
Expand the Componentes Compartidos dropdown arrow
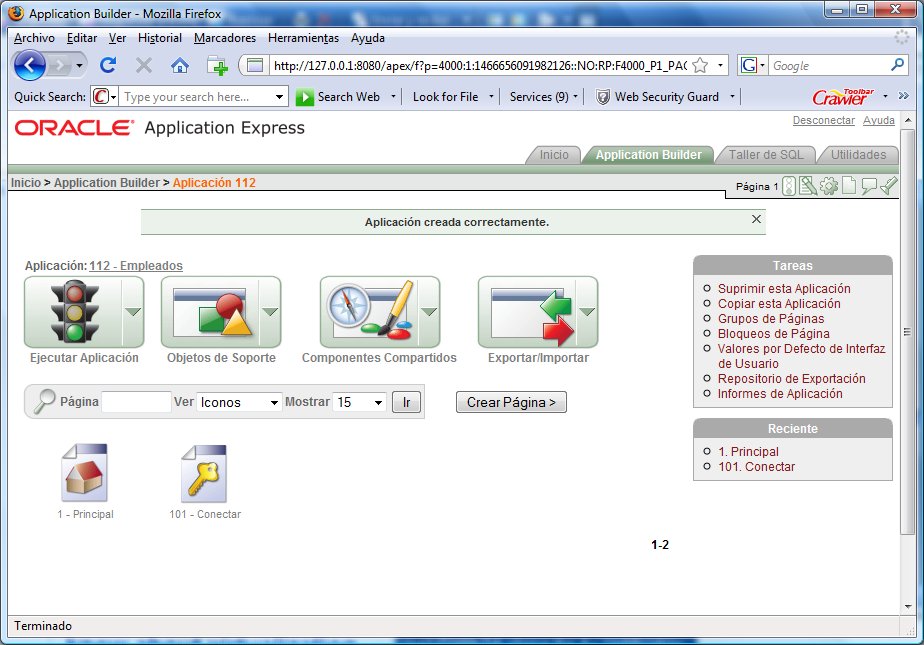point(429,312)
